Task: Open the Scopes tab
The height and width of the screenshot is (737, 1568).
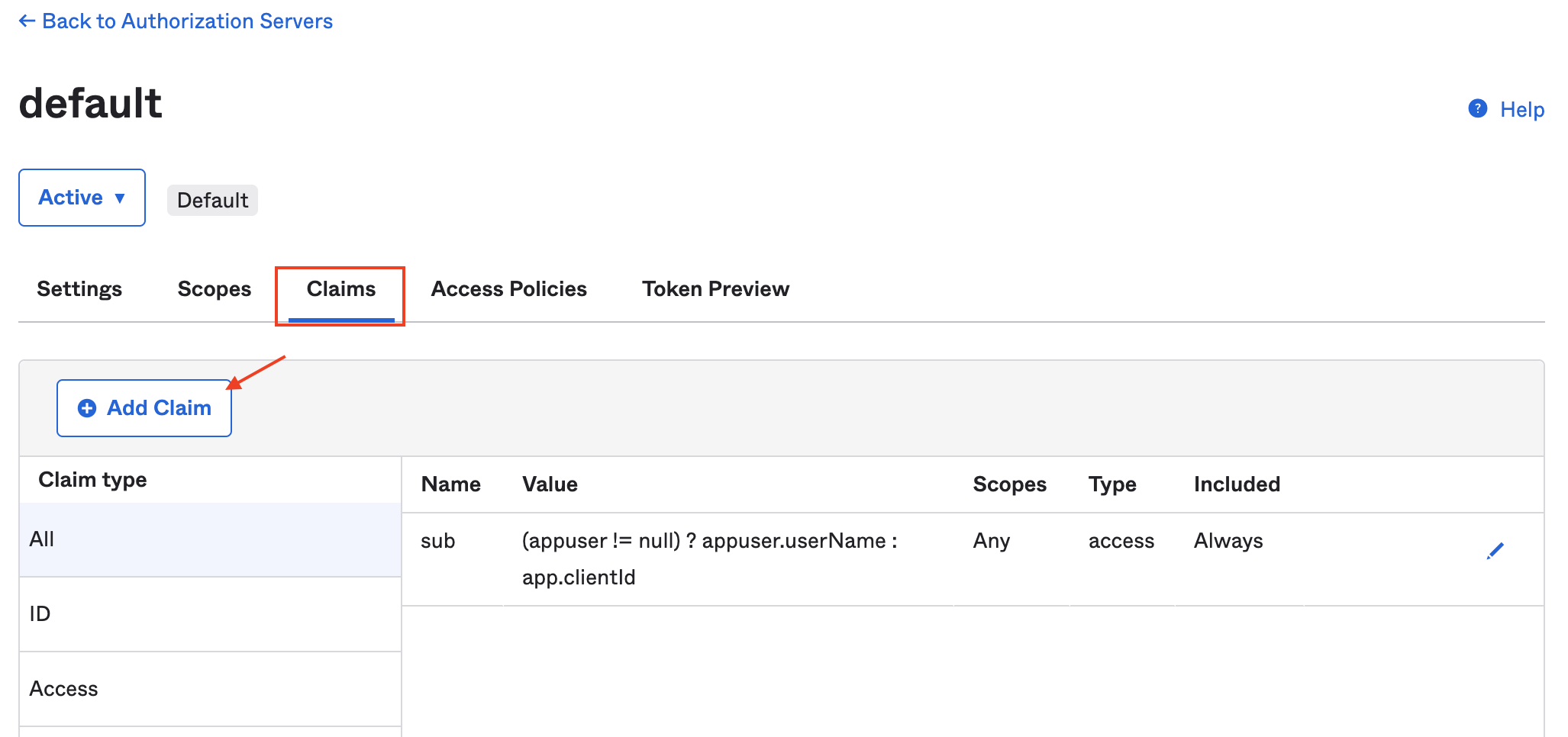Action: coord(214,289)
